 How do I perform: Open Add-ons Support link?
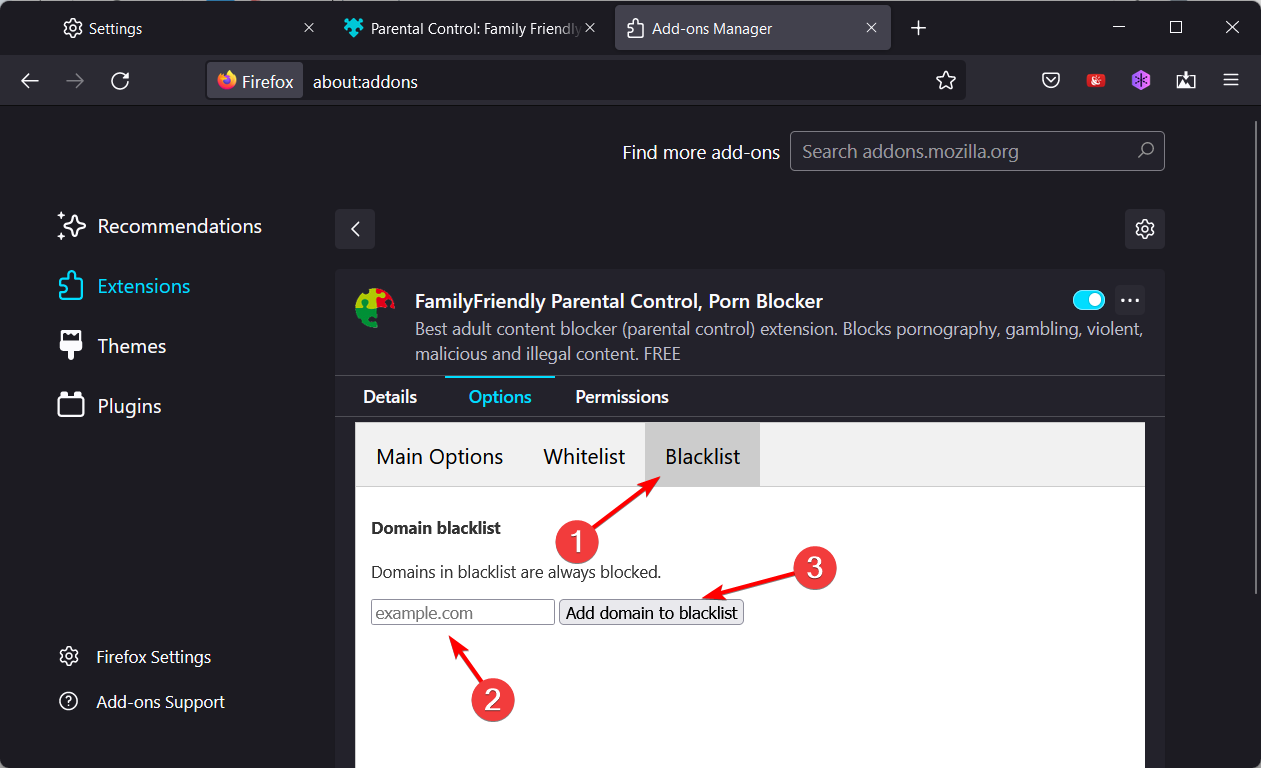[x=142, y=702]
